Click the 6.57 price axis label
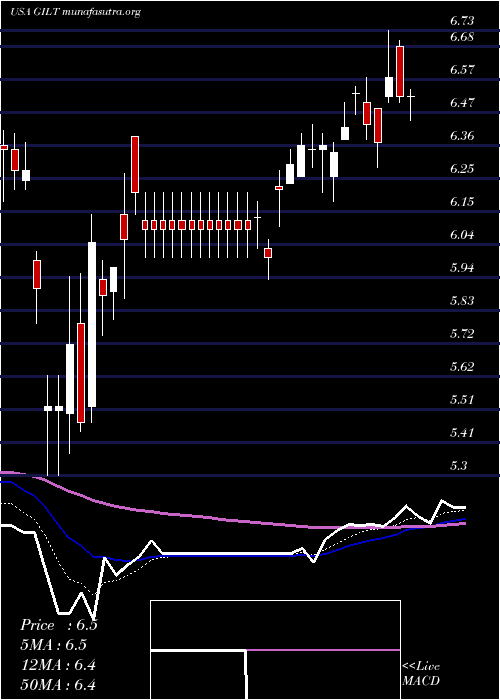Viewport: 500px width, 700px height. (462, 70)
